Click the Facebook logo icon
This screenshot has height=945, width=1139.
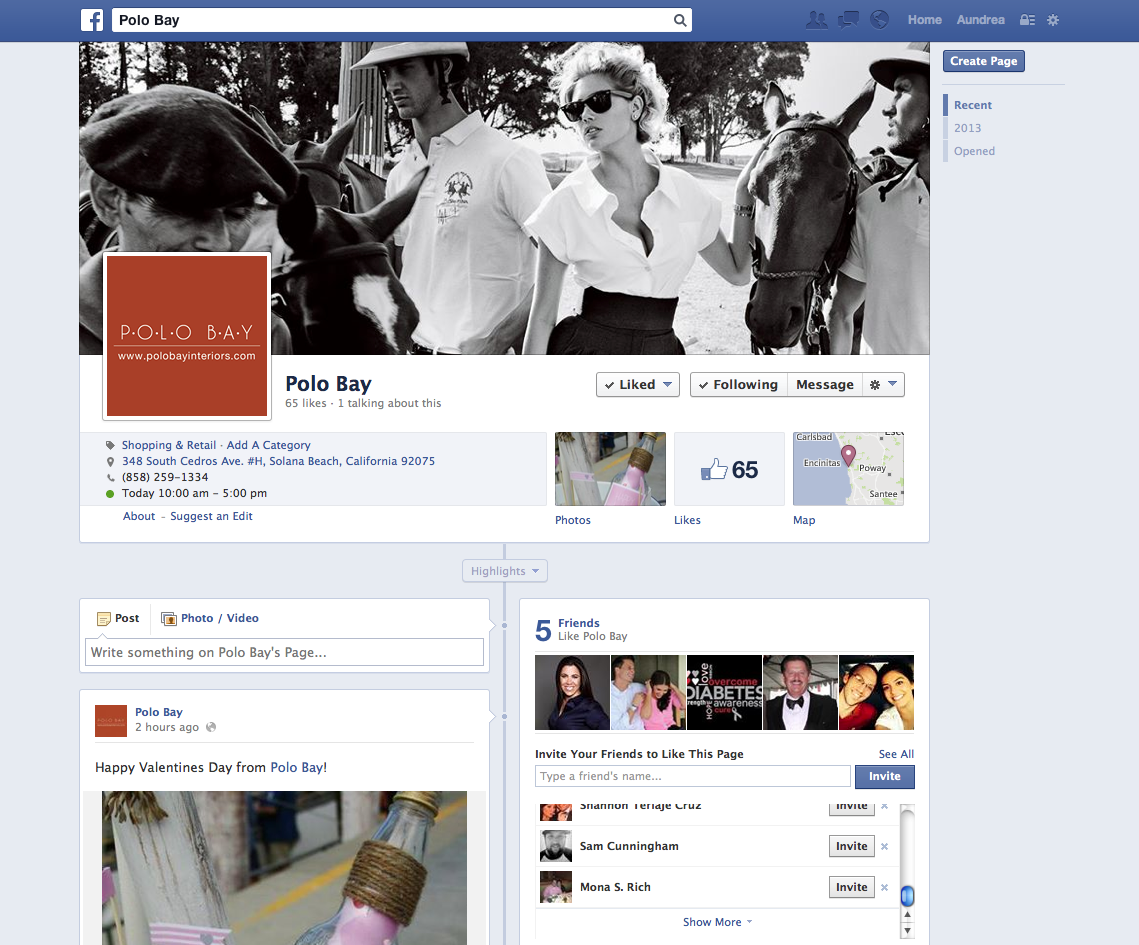92,20
